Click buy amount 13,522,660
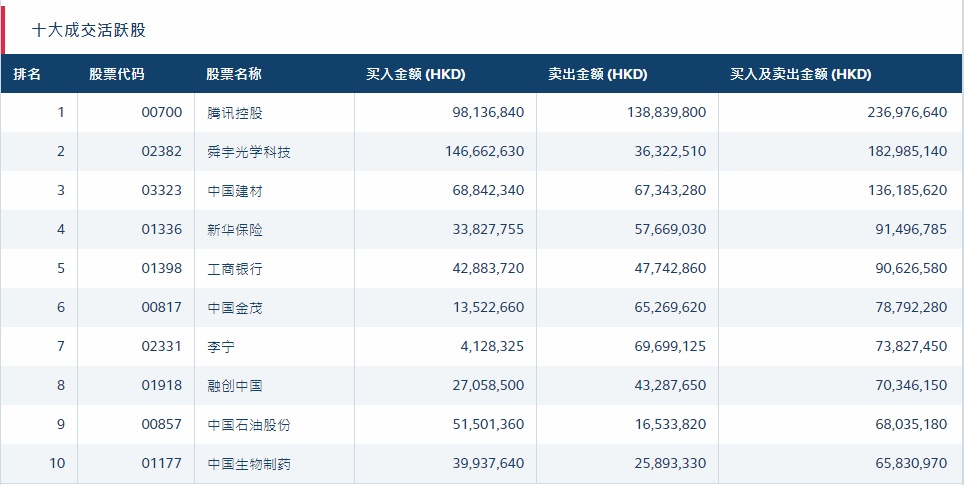The image size is (964, 485). [487, 307]
